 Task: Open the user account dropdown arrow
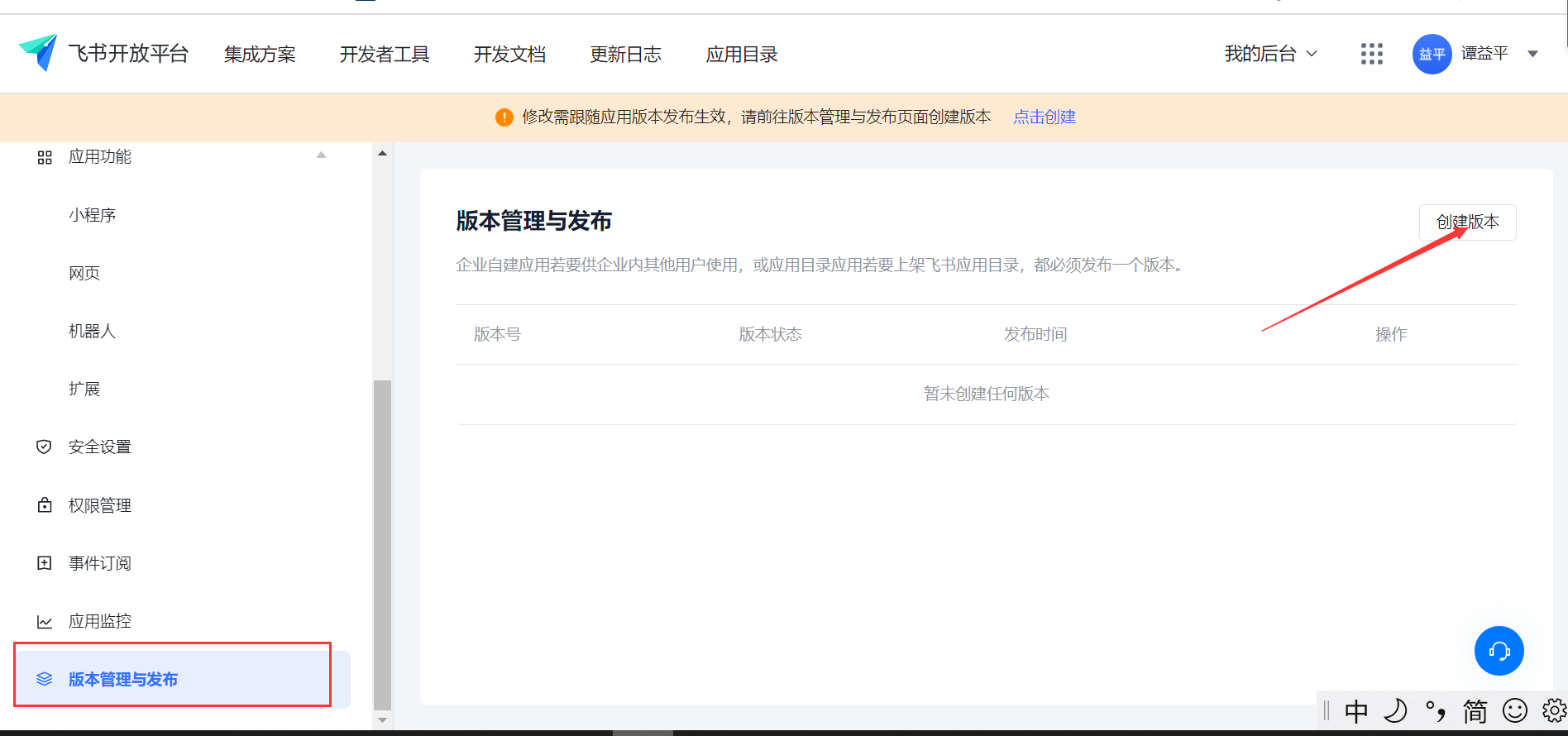(x=1532, y=54)
